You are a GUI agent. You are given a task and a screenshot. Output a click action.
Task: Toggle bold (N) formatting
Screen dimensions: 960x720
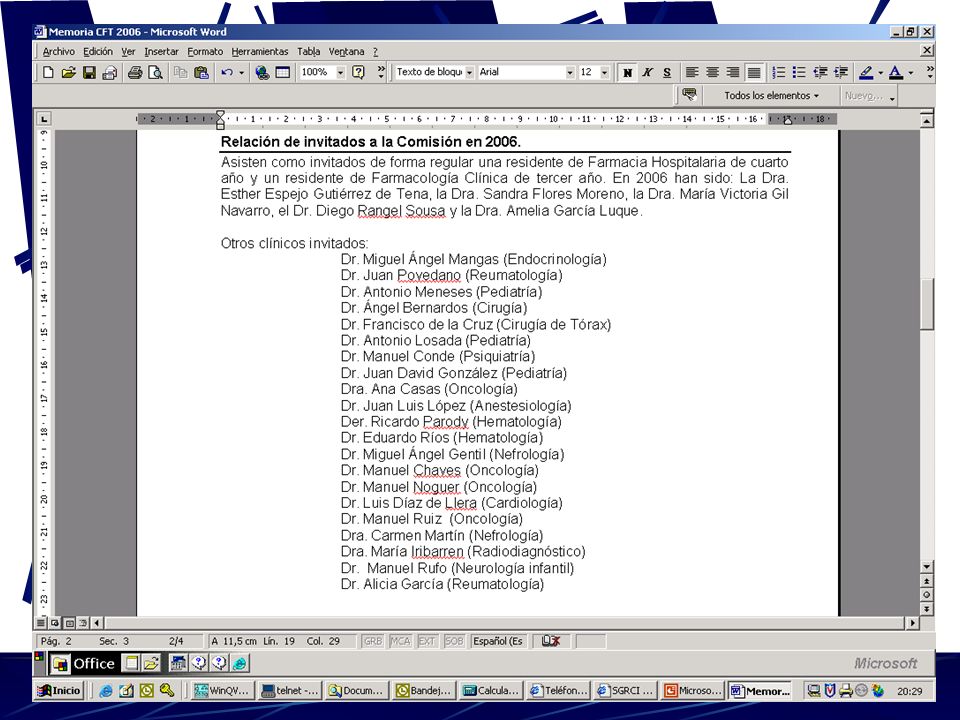(x=627, y=73)
